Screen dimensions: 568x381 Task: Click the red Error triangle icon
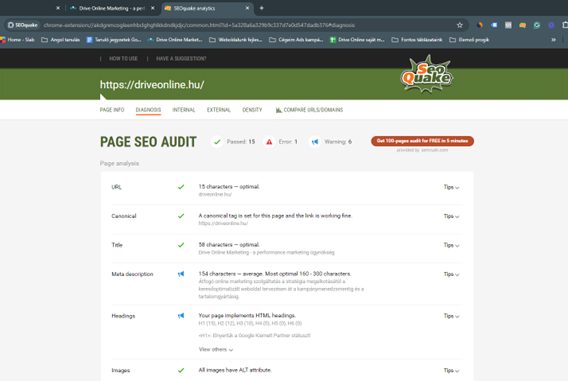click(x=269, y=142)
